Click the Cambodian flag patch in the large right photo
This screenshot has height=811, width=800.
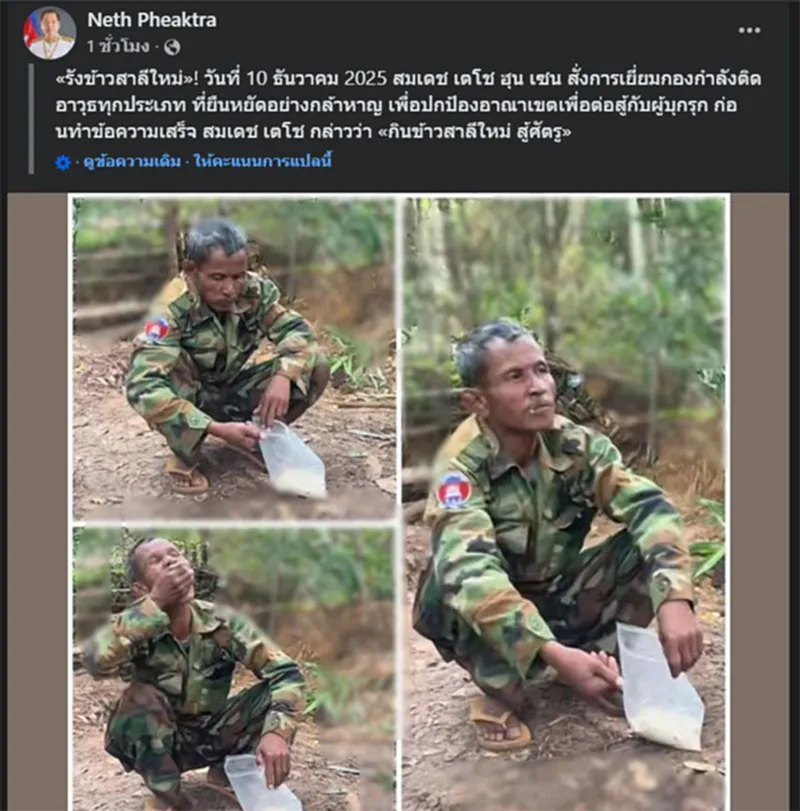[454, 490]
